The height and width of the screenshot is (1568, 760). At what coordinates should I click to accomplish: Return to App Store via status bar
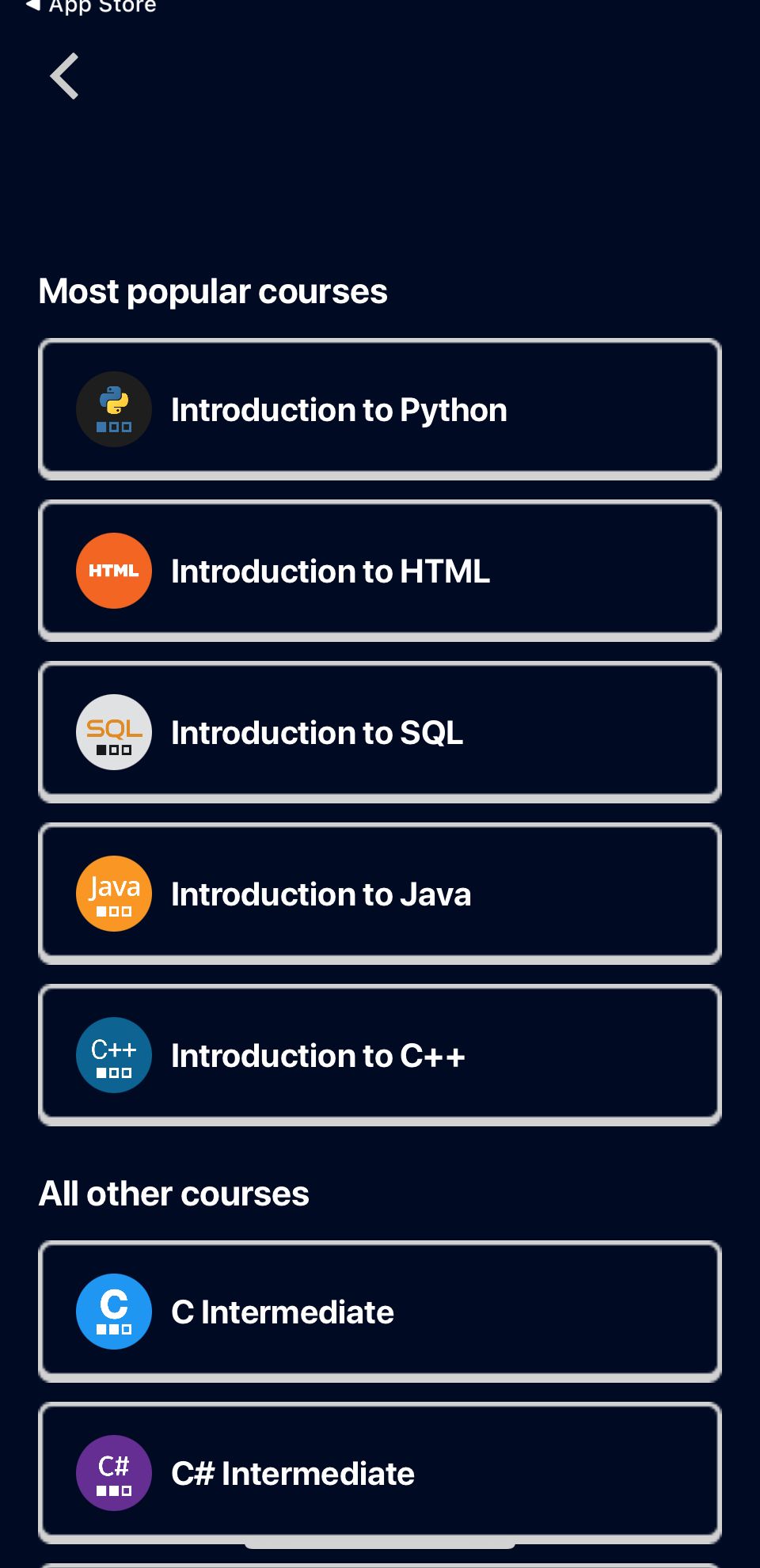pyautogui.click(x=91, y=7)
